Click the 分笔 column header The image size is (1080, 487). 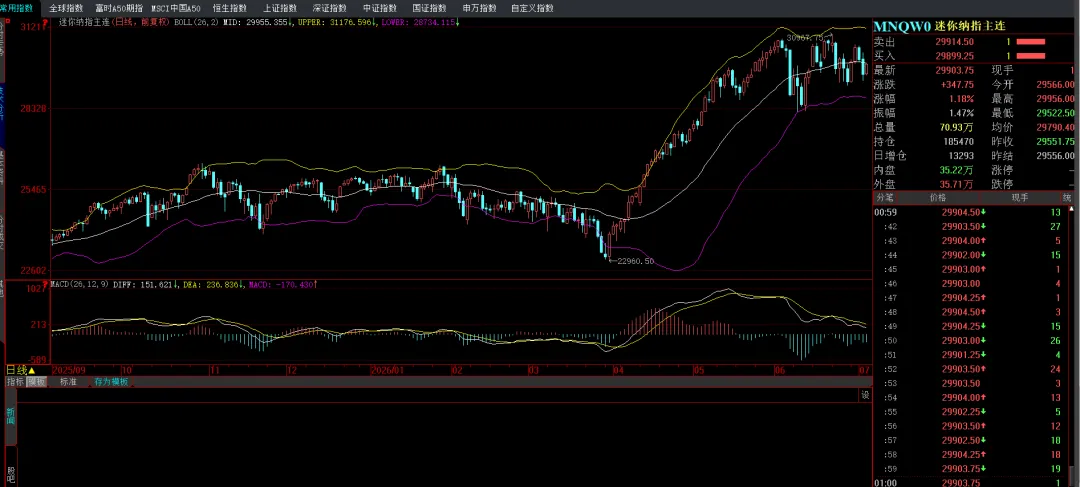(884, 198)
